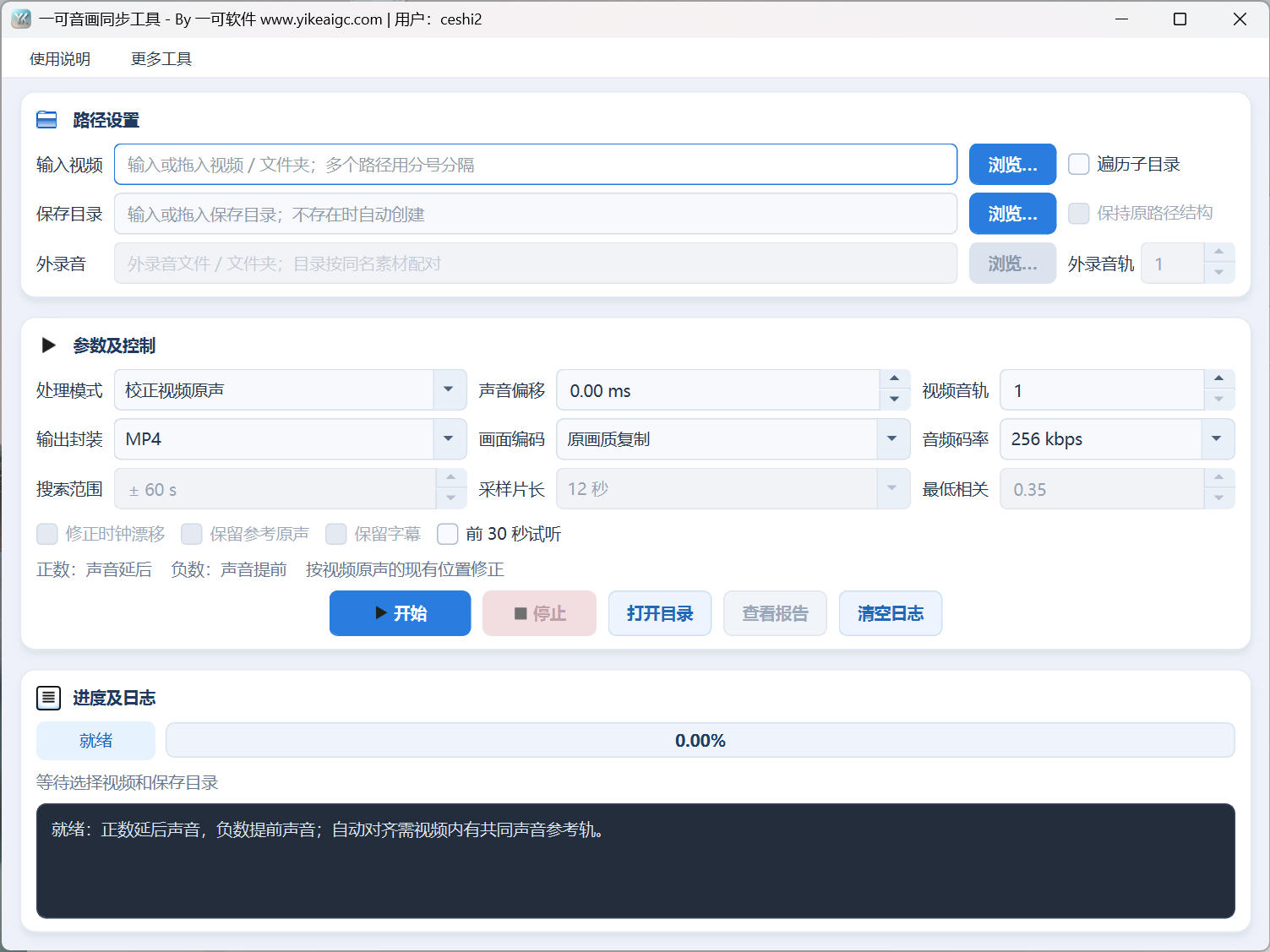Click the dark log output area
The image size is (1270, 952).
[635, 861]
